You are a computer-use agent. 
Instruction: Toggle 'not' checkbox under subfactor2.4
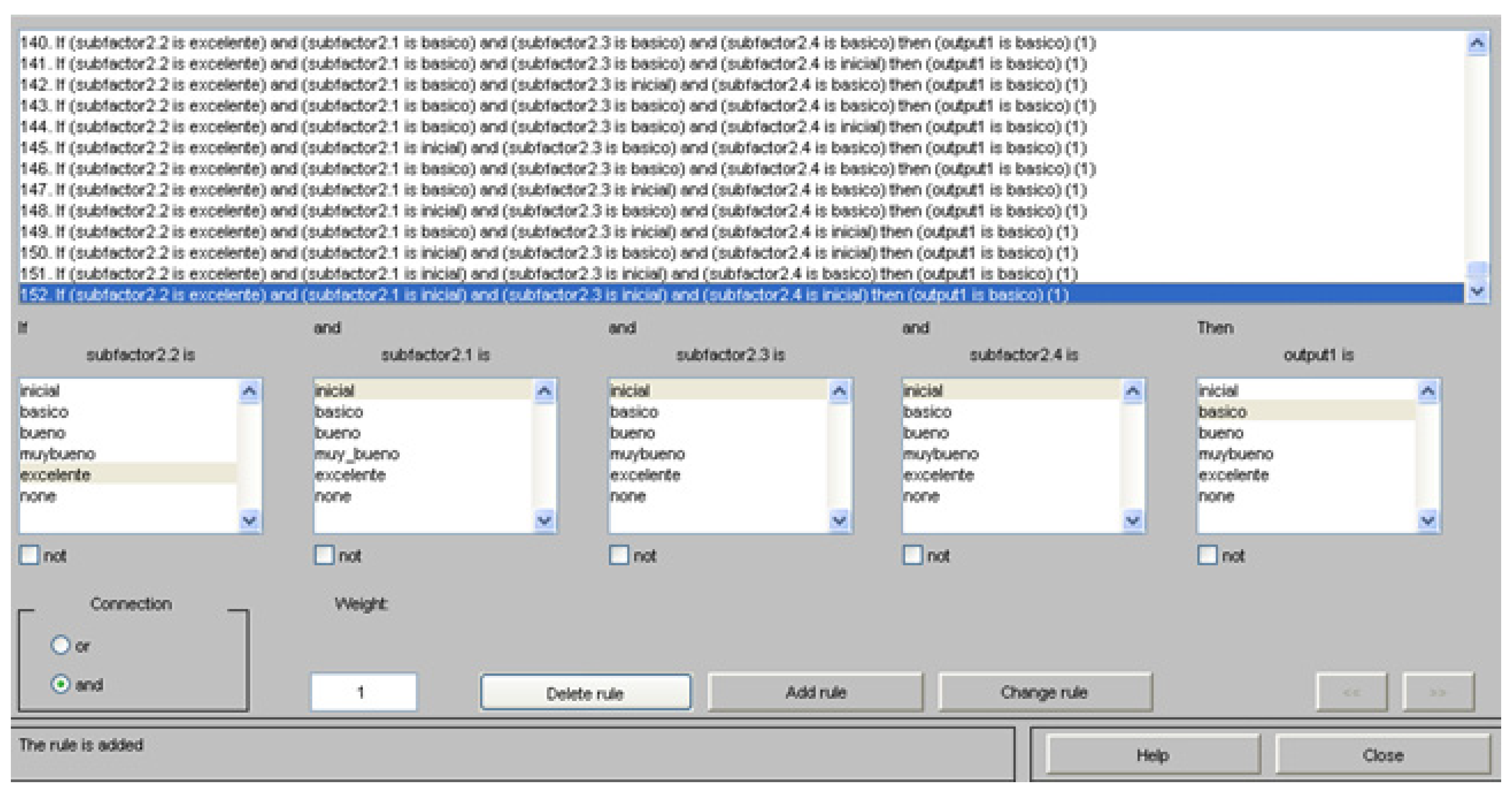click(912, 555)
